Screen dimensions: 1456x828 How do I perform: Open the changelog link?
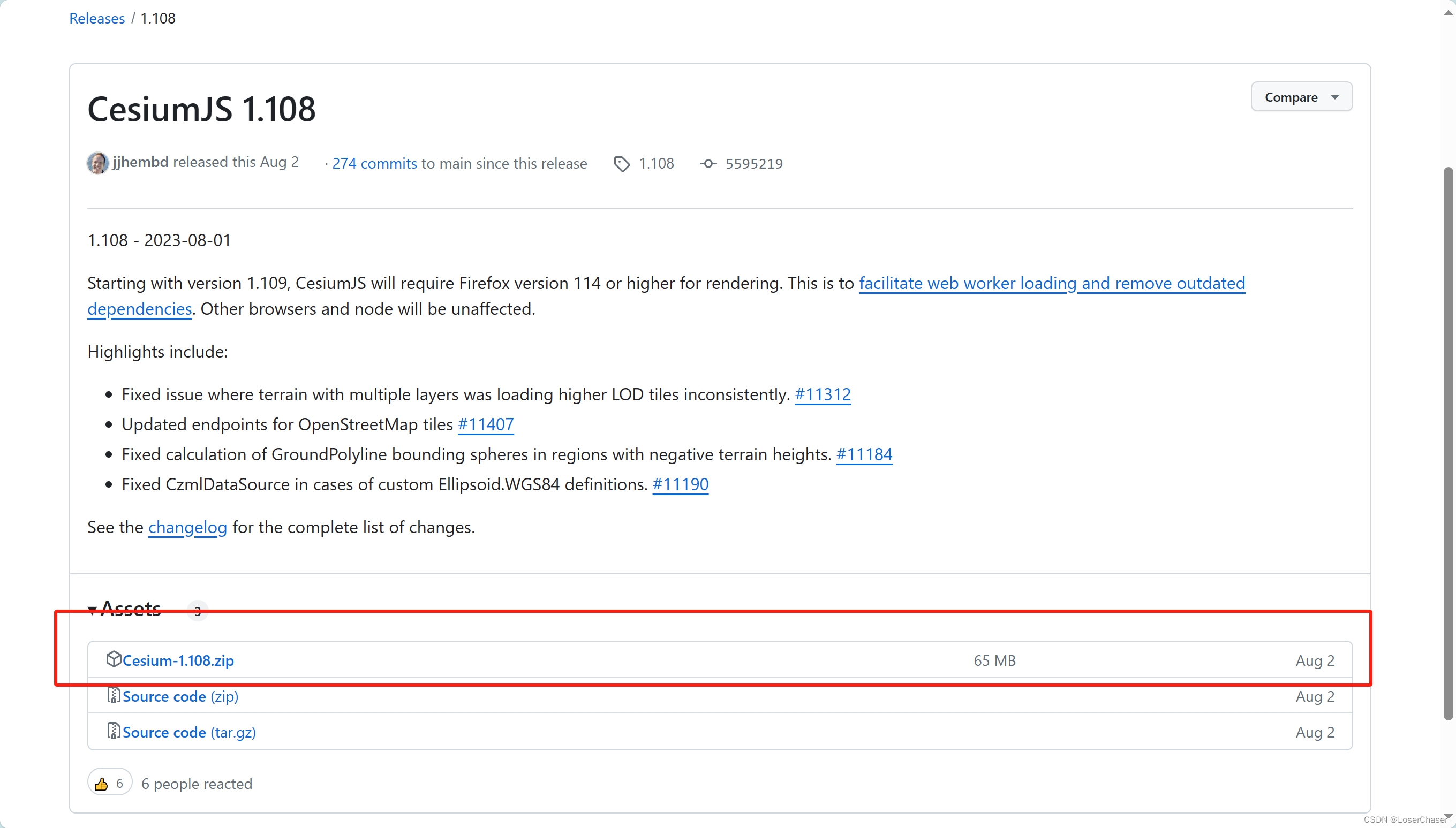tap(188, 527)
